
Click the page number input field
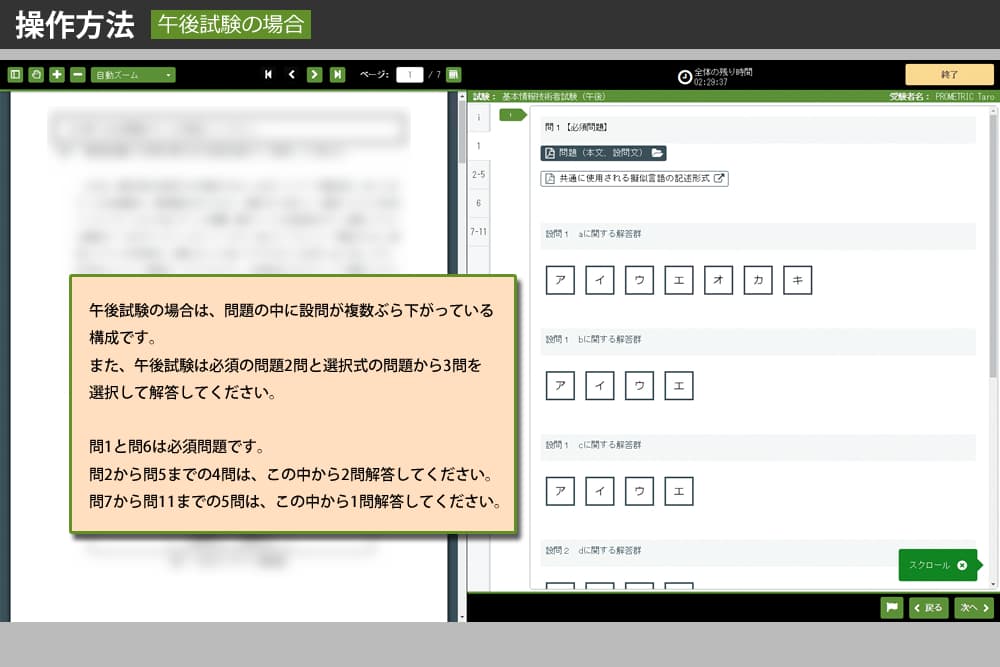[x=409, y=75]
